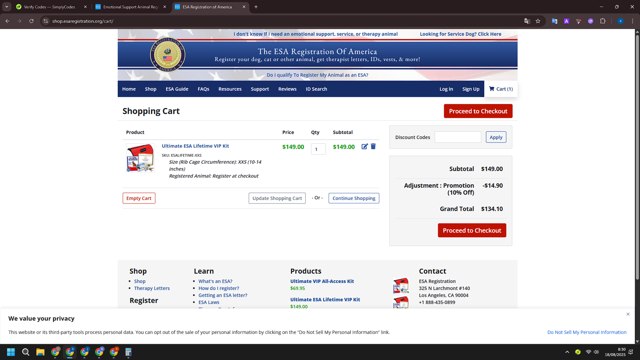Click the browser address bar URL
Screen dimensions: 640x360
(x=82, y=21)
